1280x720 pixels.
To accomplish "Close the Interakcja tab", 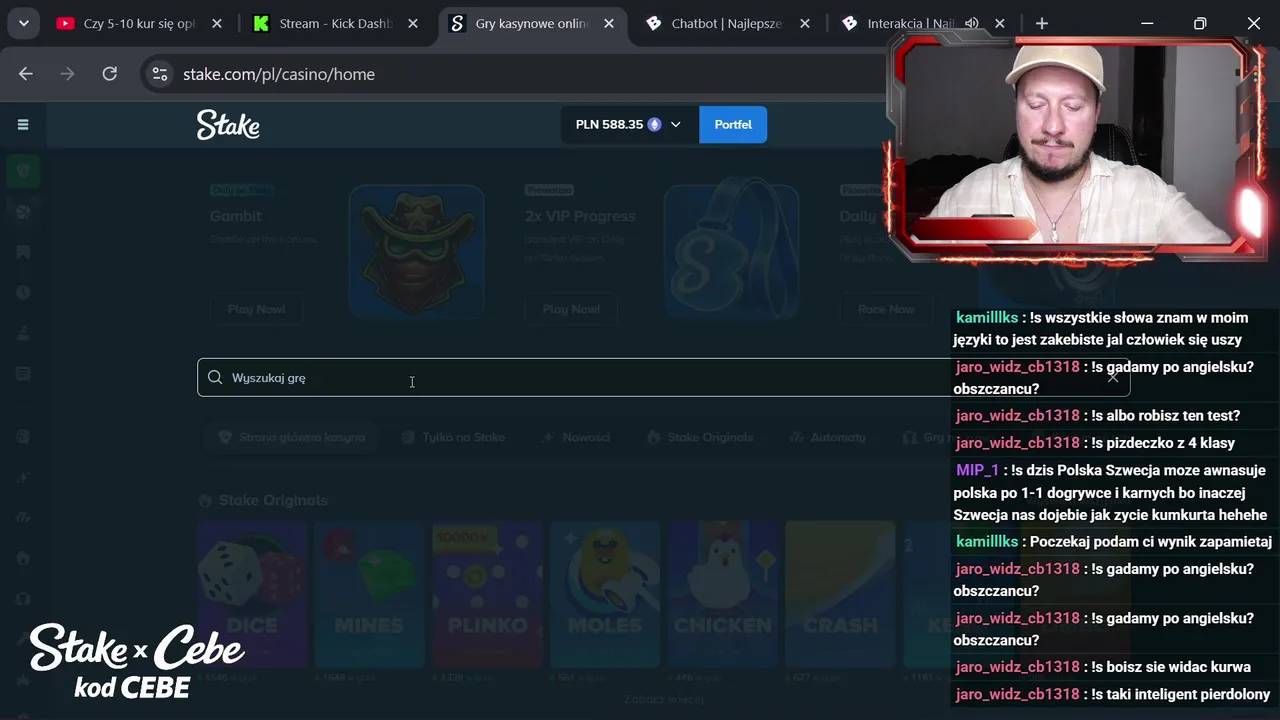I will 1000,23.
